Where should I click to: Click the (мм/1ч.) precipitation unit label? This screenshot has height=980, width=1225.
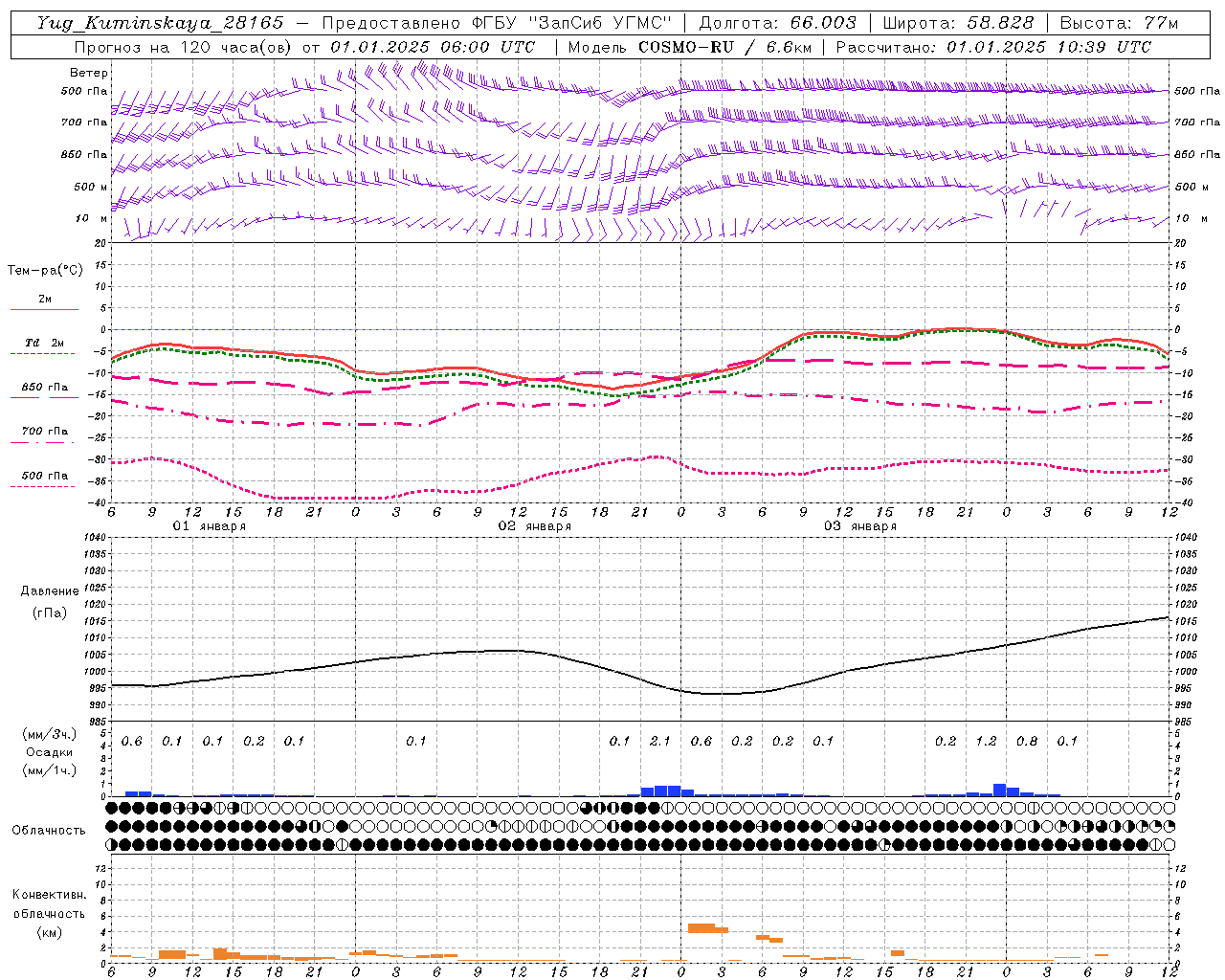pyautogui.click(x=51, y=771)
